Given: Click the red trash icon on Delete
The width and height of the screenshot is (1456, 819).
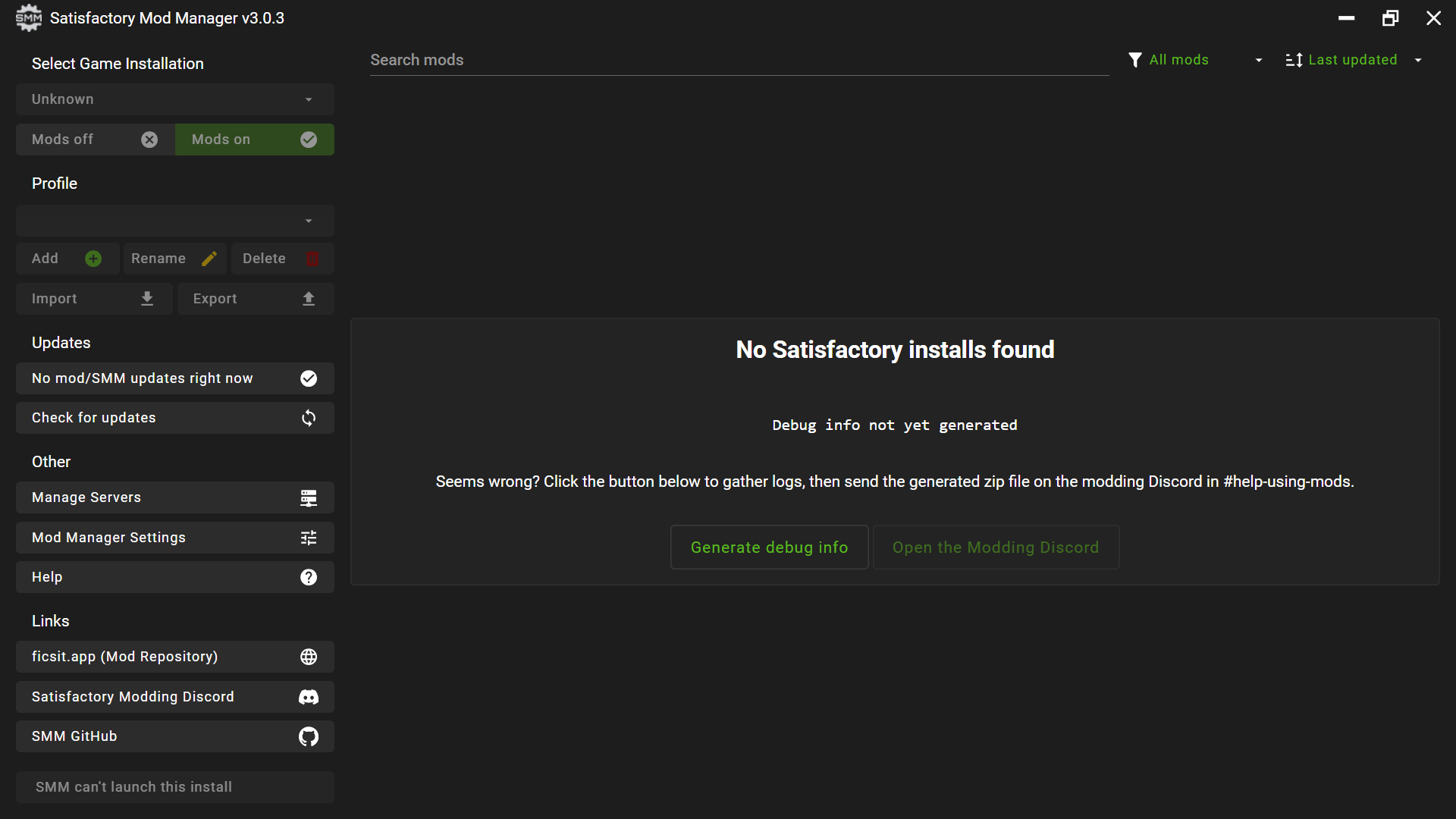Looking at the screenshot, I should 312,259.
